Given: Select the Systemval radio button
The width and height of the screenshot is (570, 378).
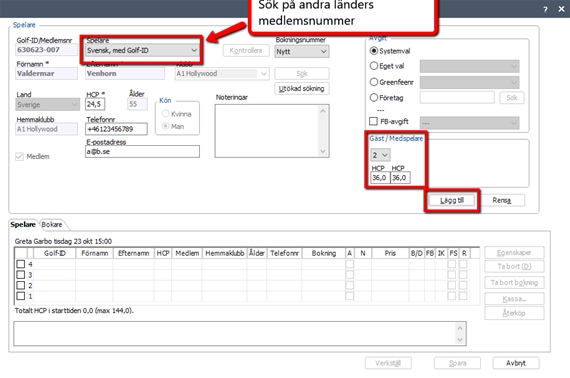Looking at the screenshot, I should 374,51.
